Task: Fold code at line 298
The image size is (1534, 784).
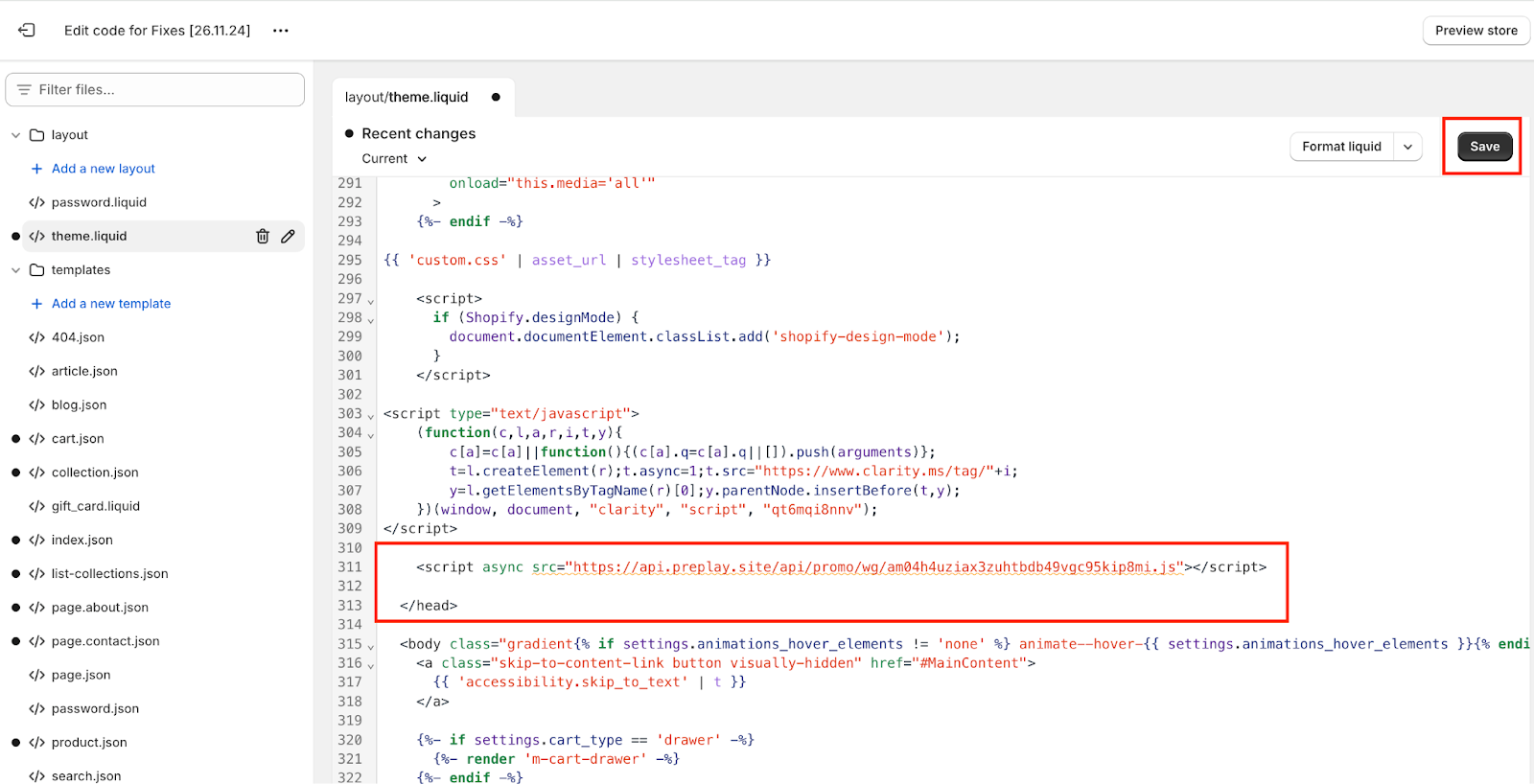Action: coord(371,320)
